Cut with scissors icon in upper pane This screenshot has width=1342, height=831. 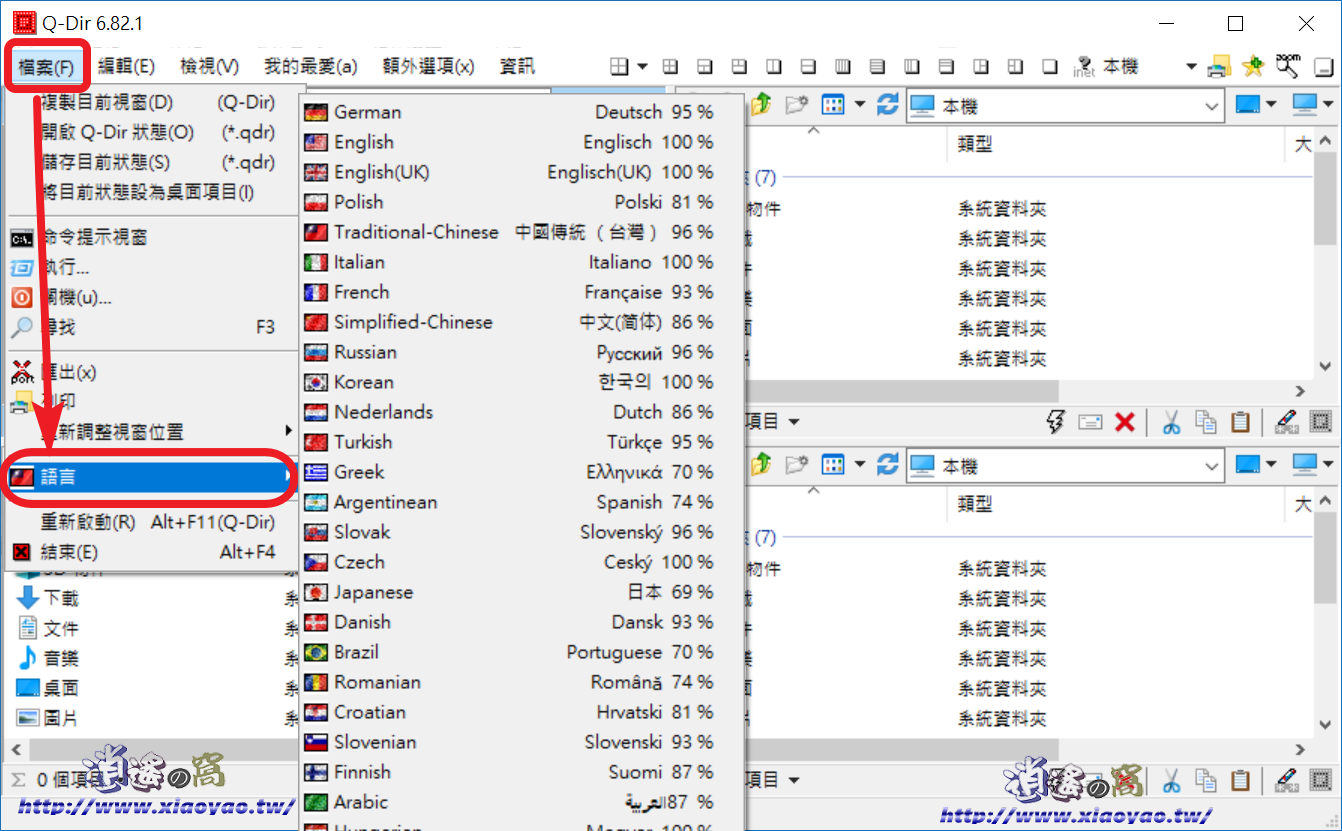[1171, 422]
